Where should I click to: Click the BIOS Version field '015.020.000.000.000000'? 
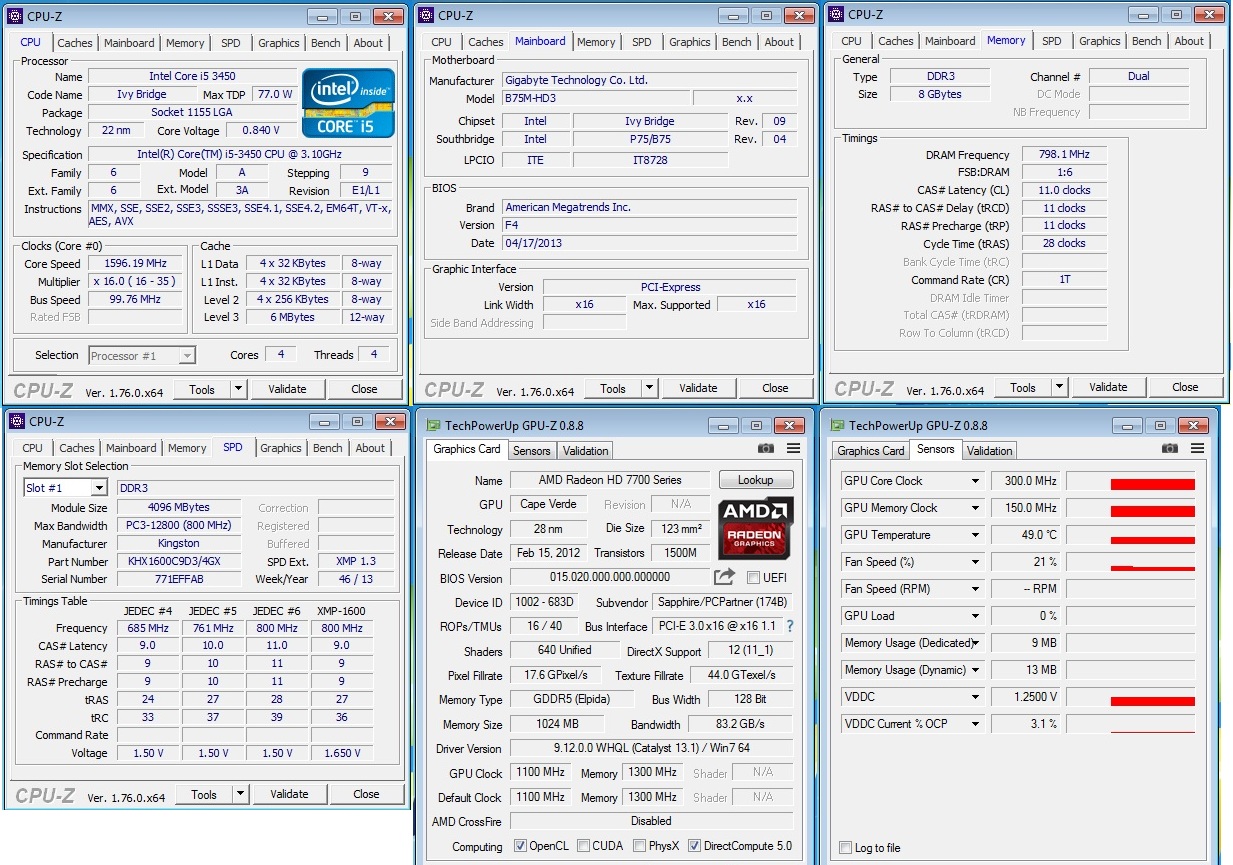(610, 577)
